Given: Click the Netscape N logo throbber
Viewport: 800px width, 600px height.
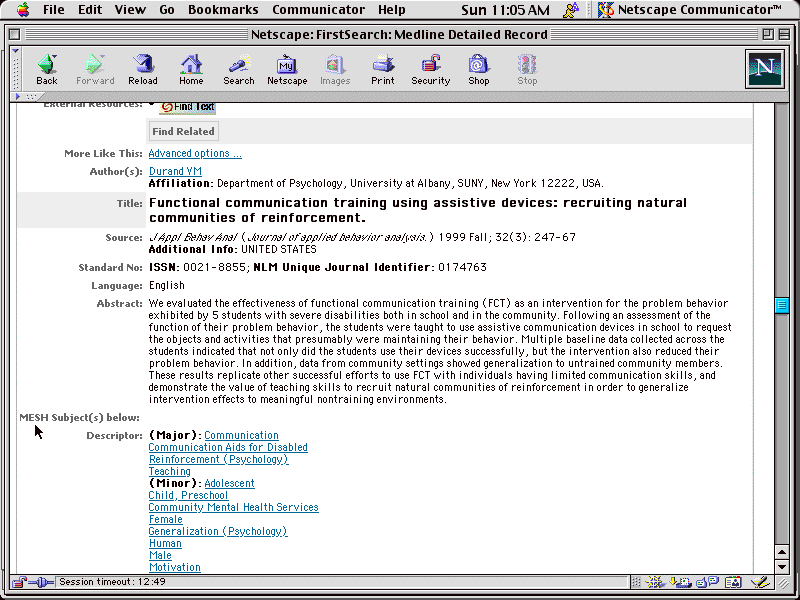Looking at the screenshot, I should click(764, 69).
